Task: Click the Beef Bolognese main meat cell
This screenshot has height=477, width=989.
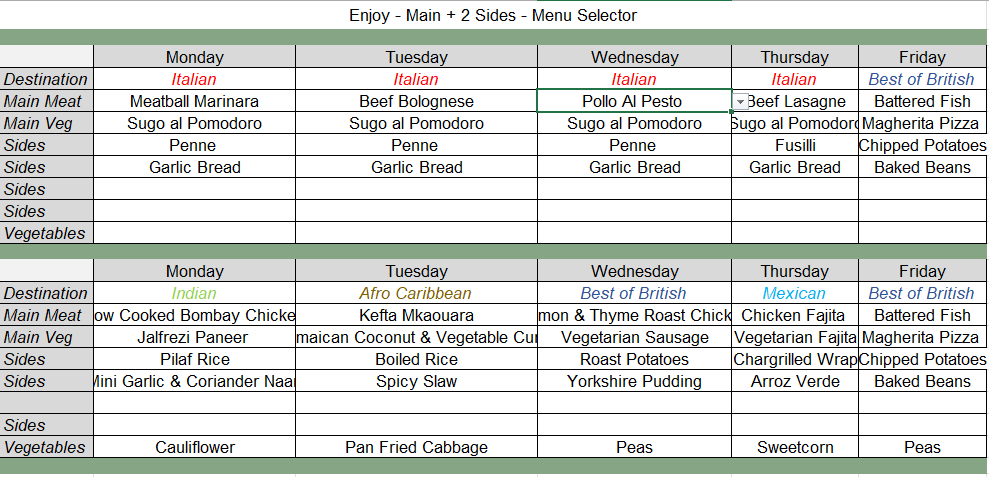Action: [416, 101]
